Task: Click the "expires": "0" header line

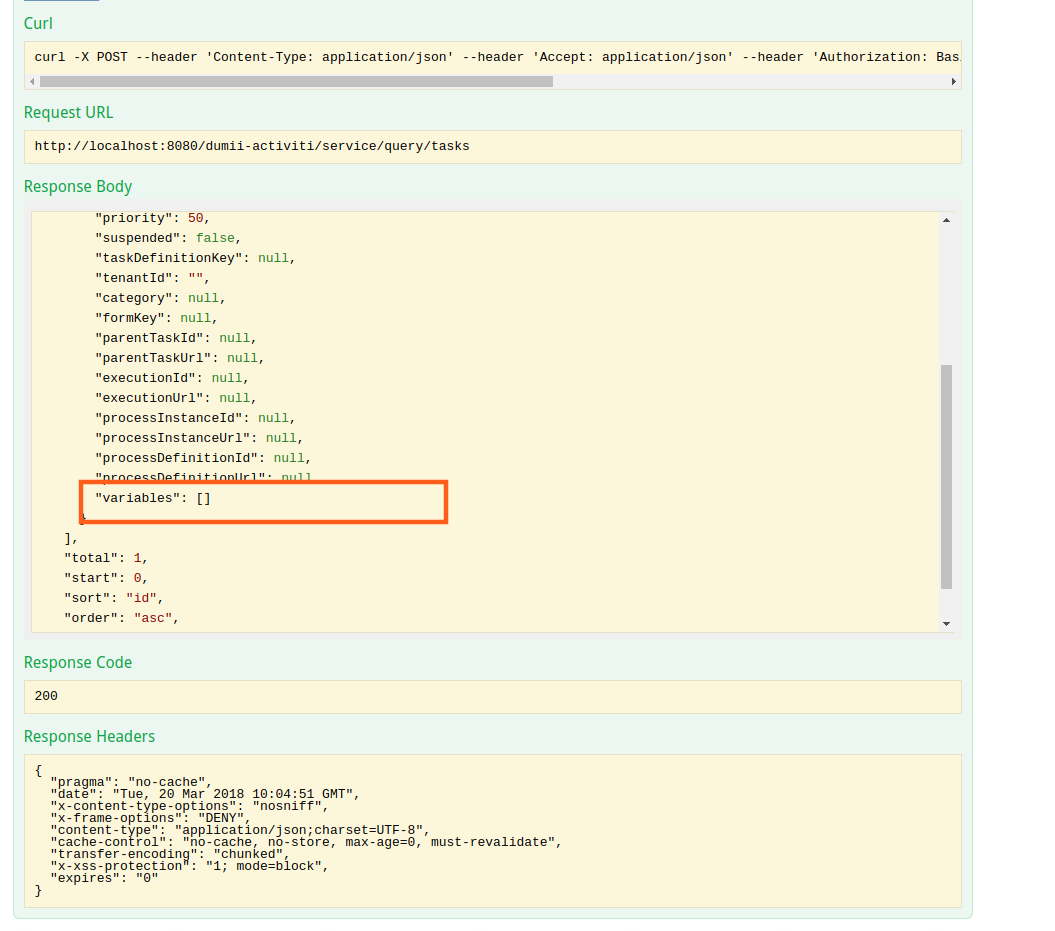Action: pos(104,879)
